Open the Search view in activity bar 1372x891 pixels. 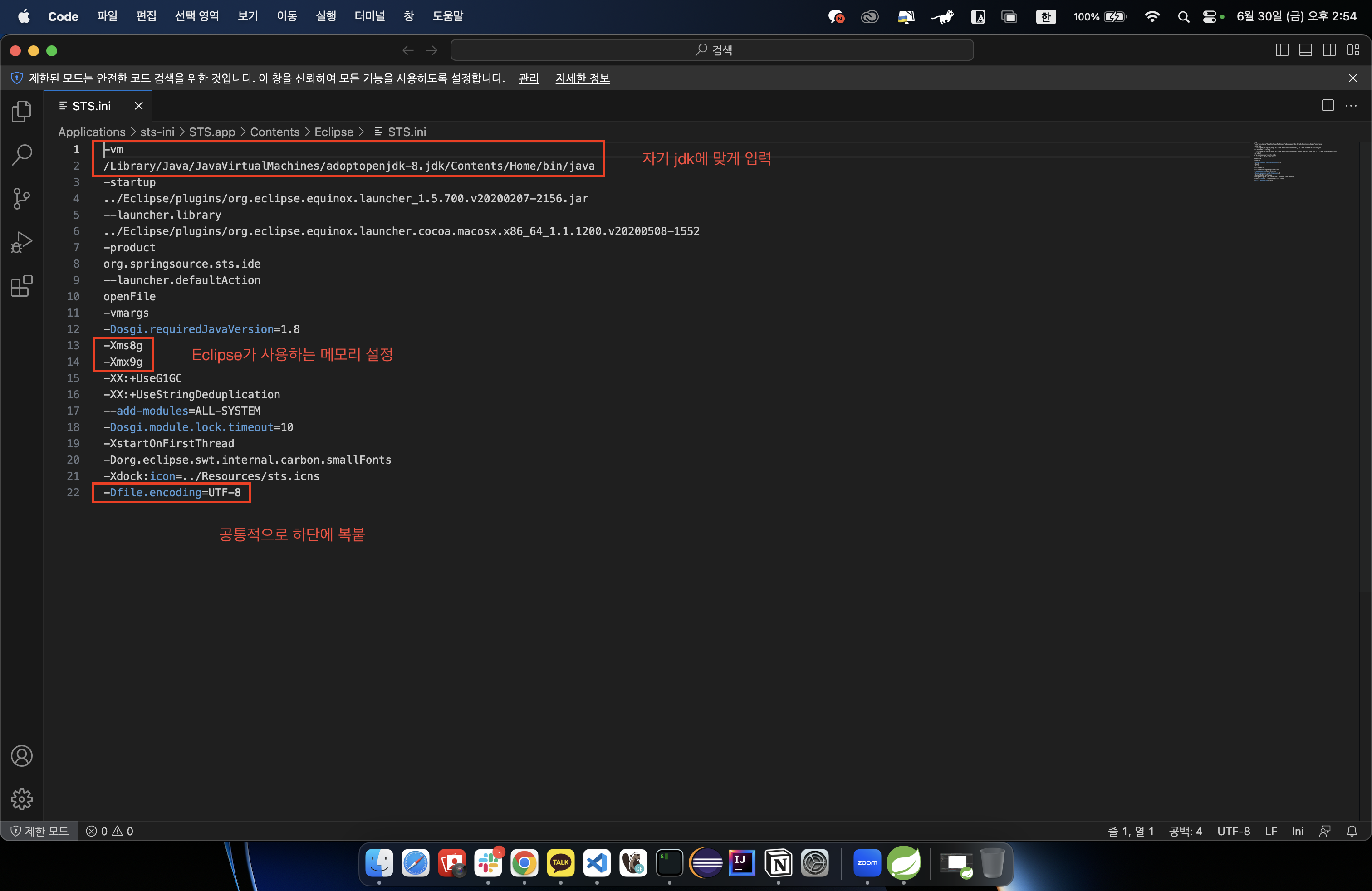[x=21, y=154]
